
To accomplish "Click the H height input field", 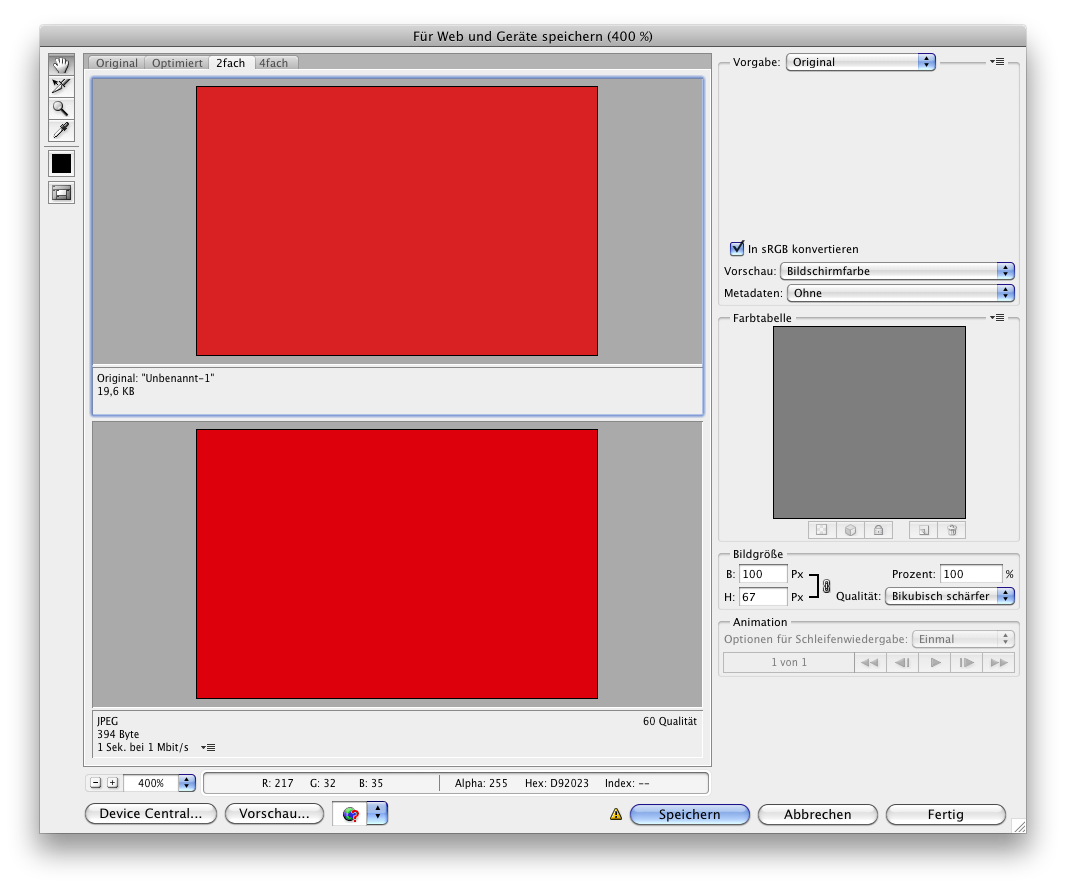I will tap(763, 596).
